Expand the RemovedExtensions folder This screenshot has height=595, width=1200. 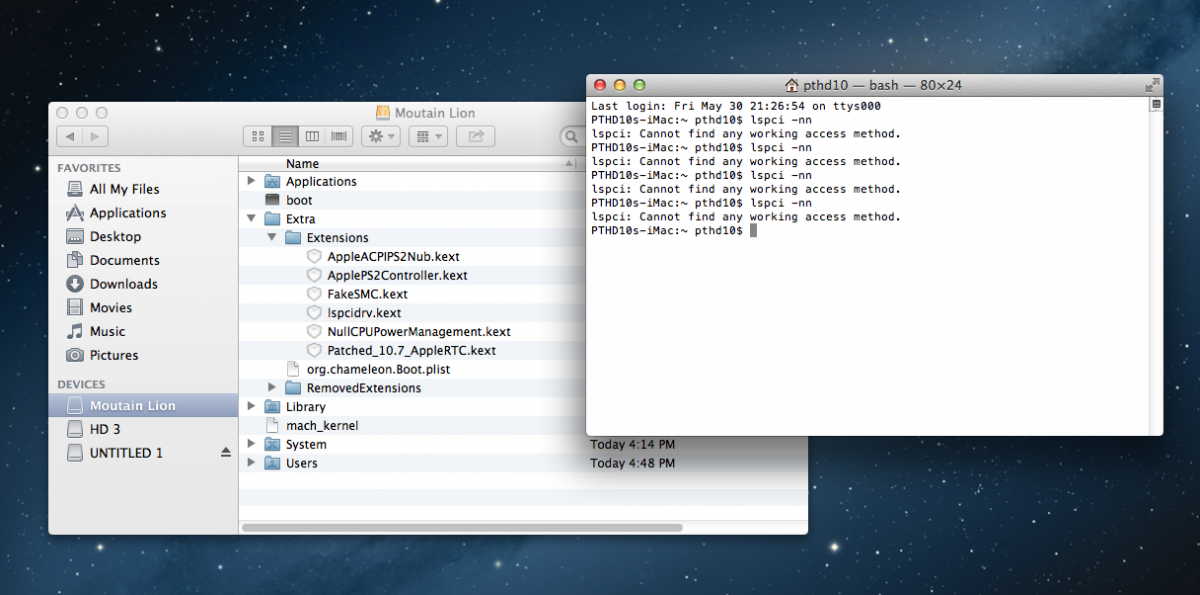pos(272,388)
